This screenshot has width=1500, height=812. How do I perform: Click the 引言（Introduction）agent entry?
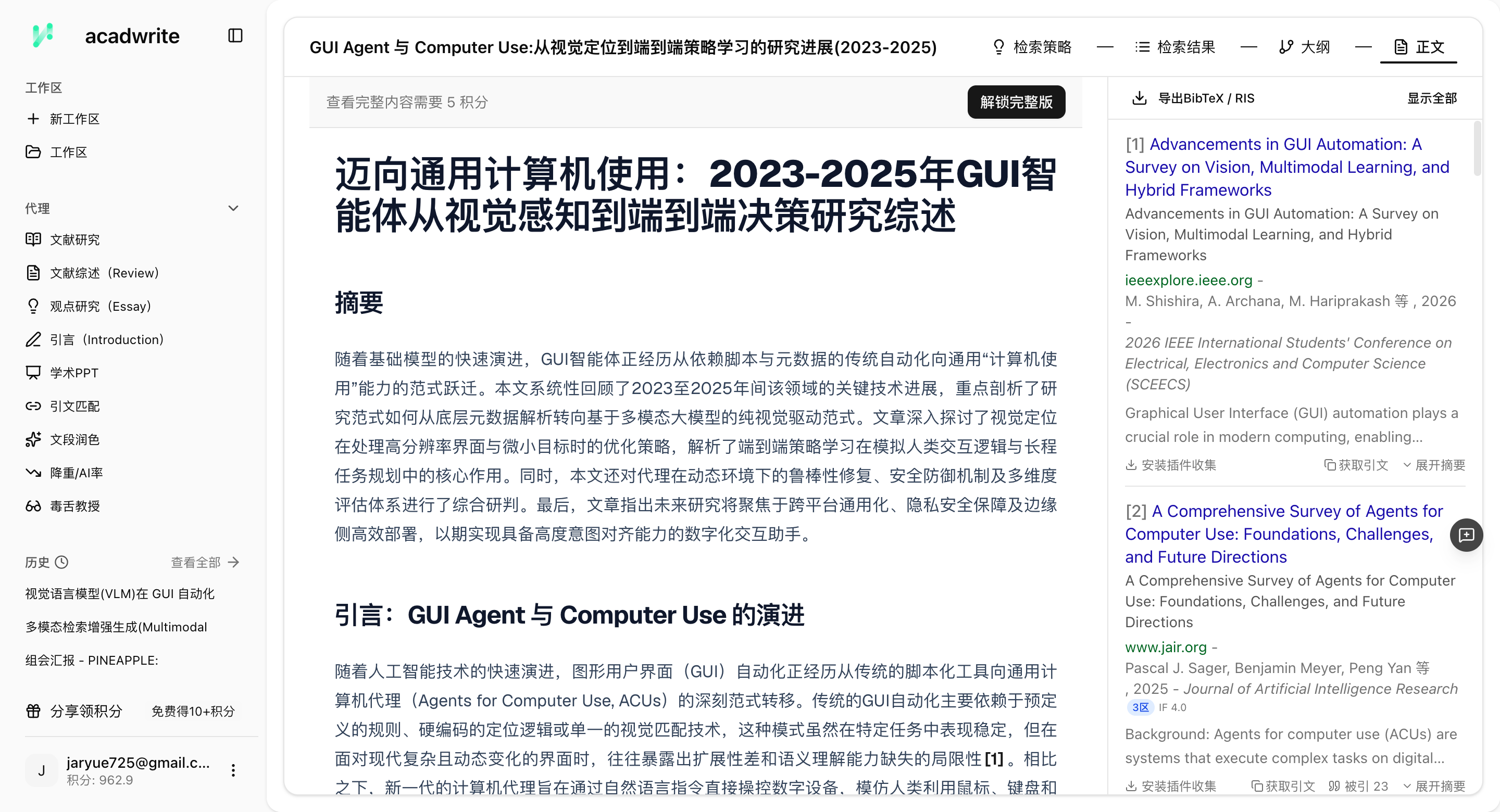point(95,339)
